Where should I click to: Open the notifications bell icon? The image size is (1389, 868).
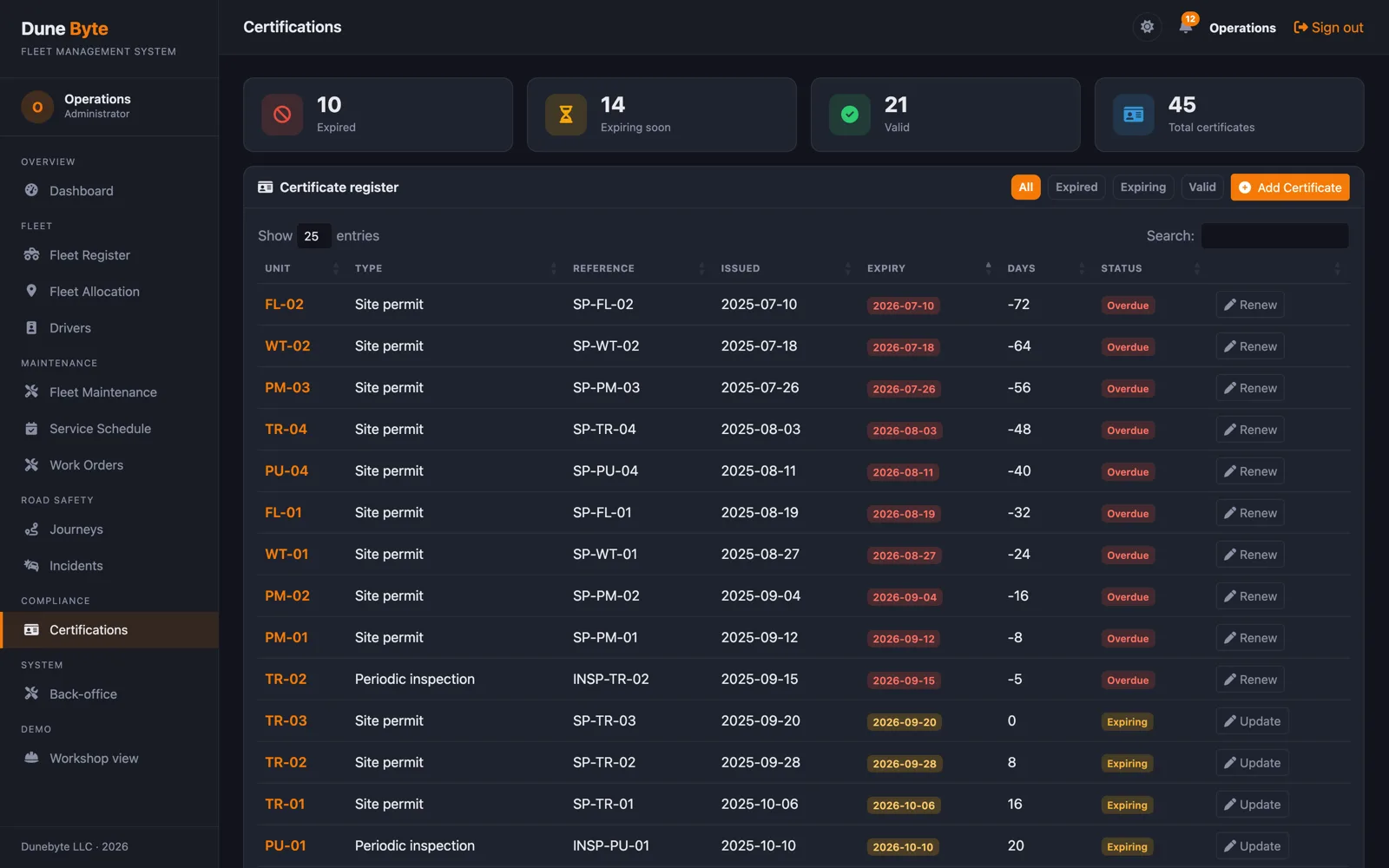pyautogui.click(x=1186, y=27)
